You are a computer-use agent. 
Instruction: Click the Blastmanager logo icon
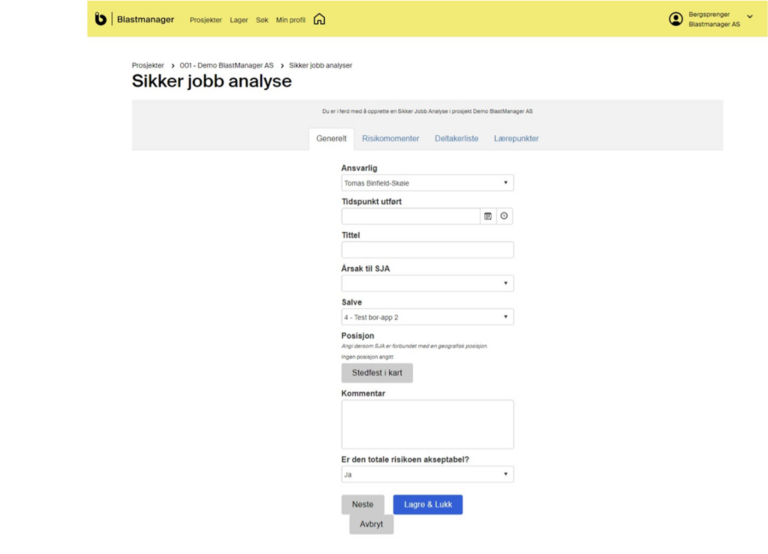coord(101,19)
